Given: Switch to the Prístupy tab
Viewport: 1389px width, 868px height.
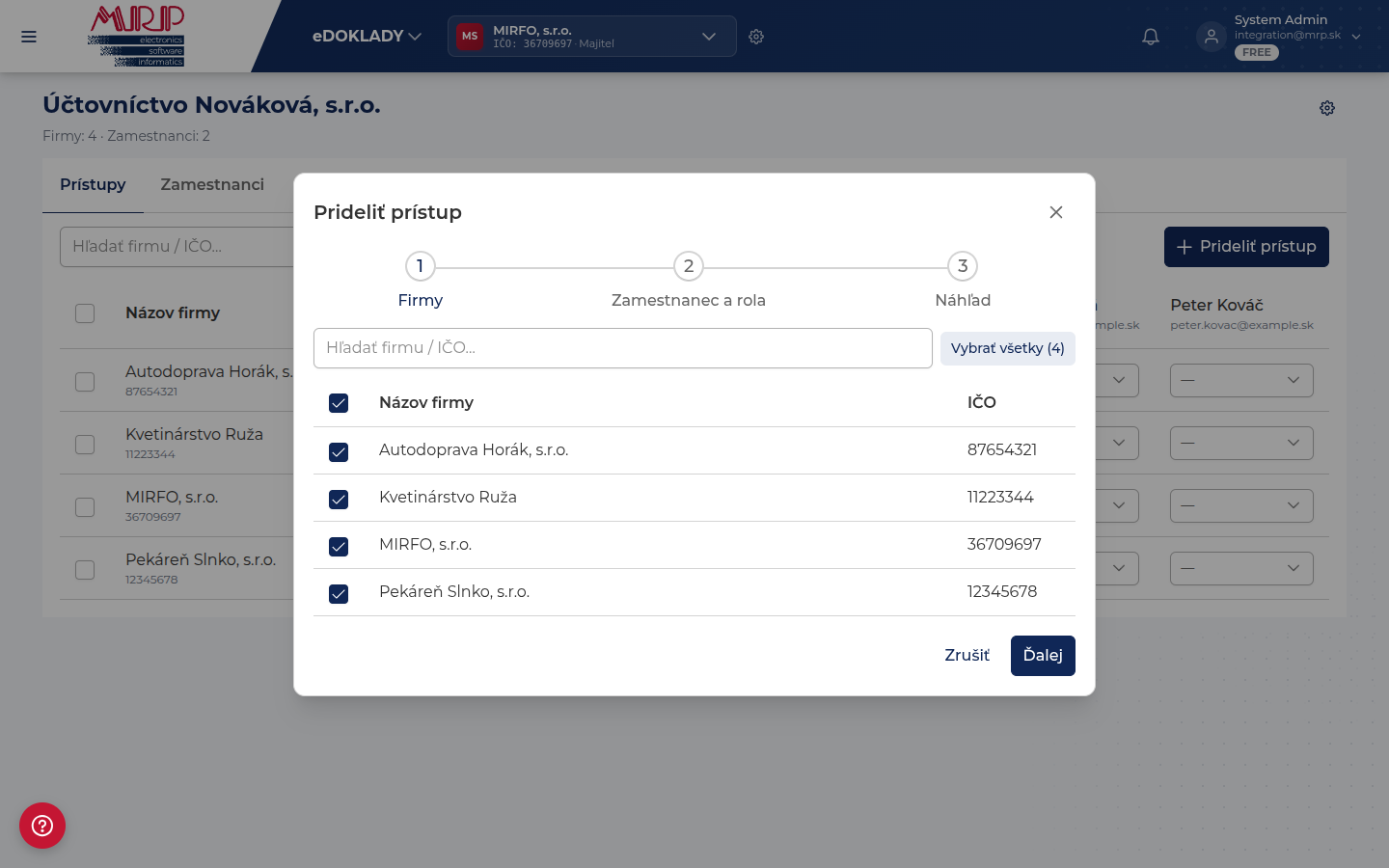Looking at the screenshot, I should click(93, 185).
